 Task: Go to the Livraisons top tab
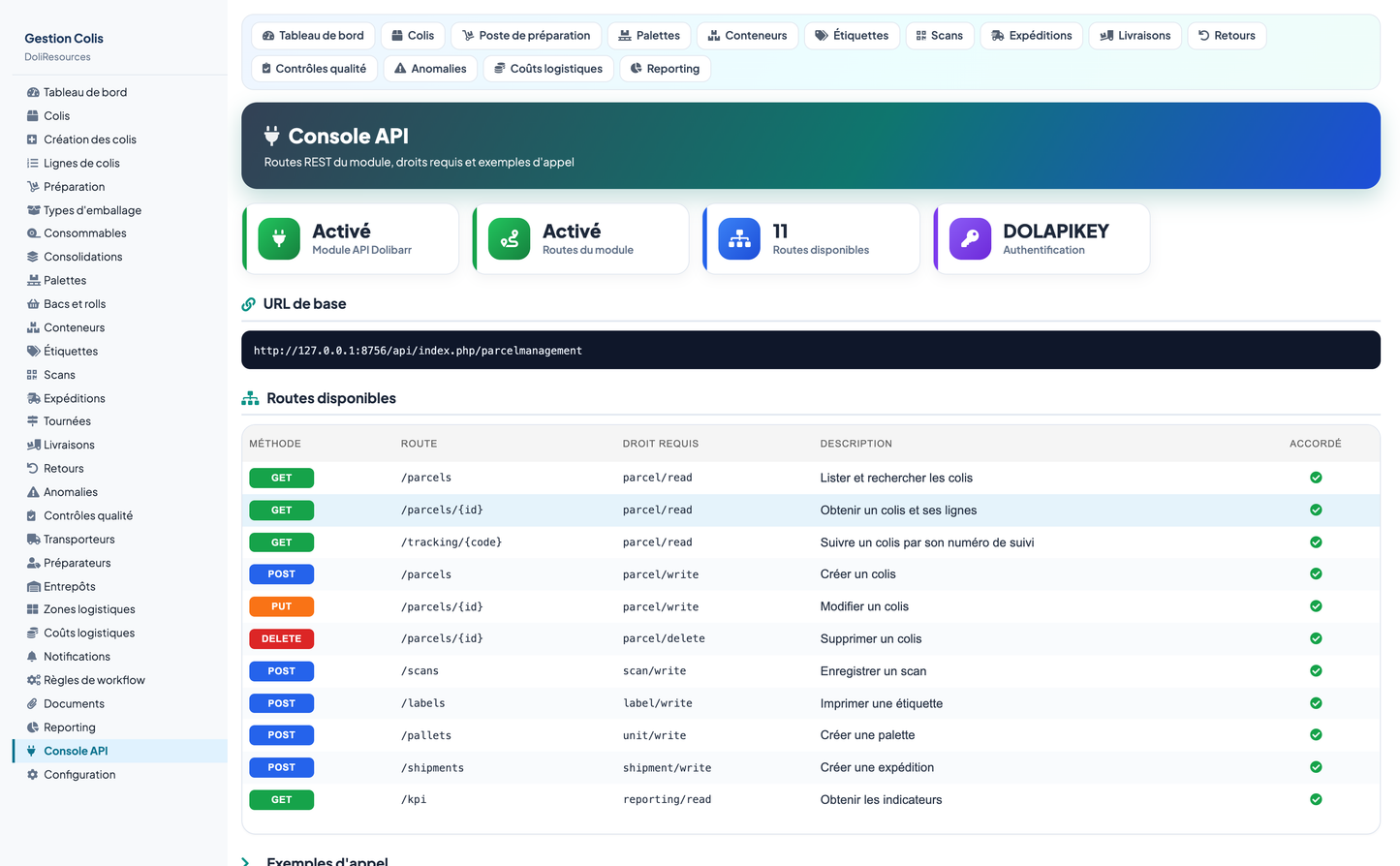click(x=1135, y=36)
